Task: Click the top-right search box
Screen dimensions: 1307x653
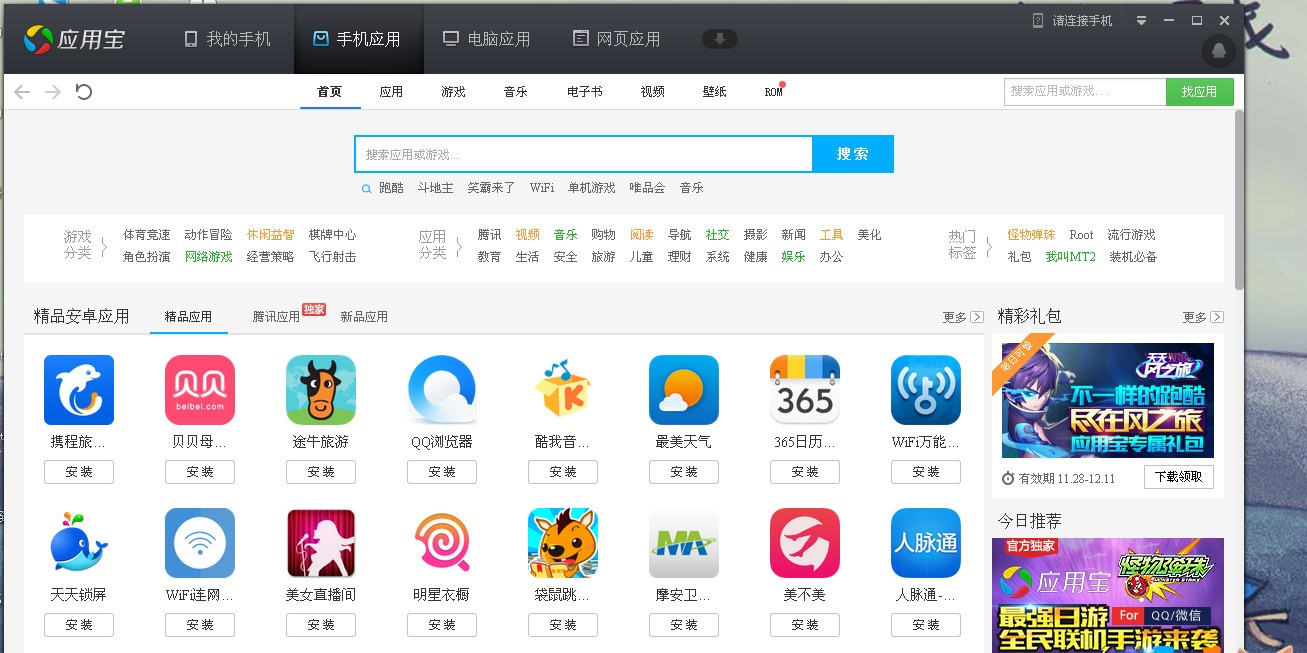Action: point(1085,92)
